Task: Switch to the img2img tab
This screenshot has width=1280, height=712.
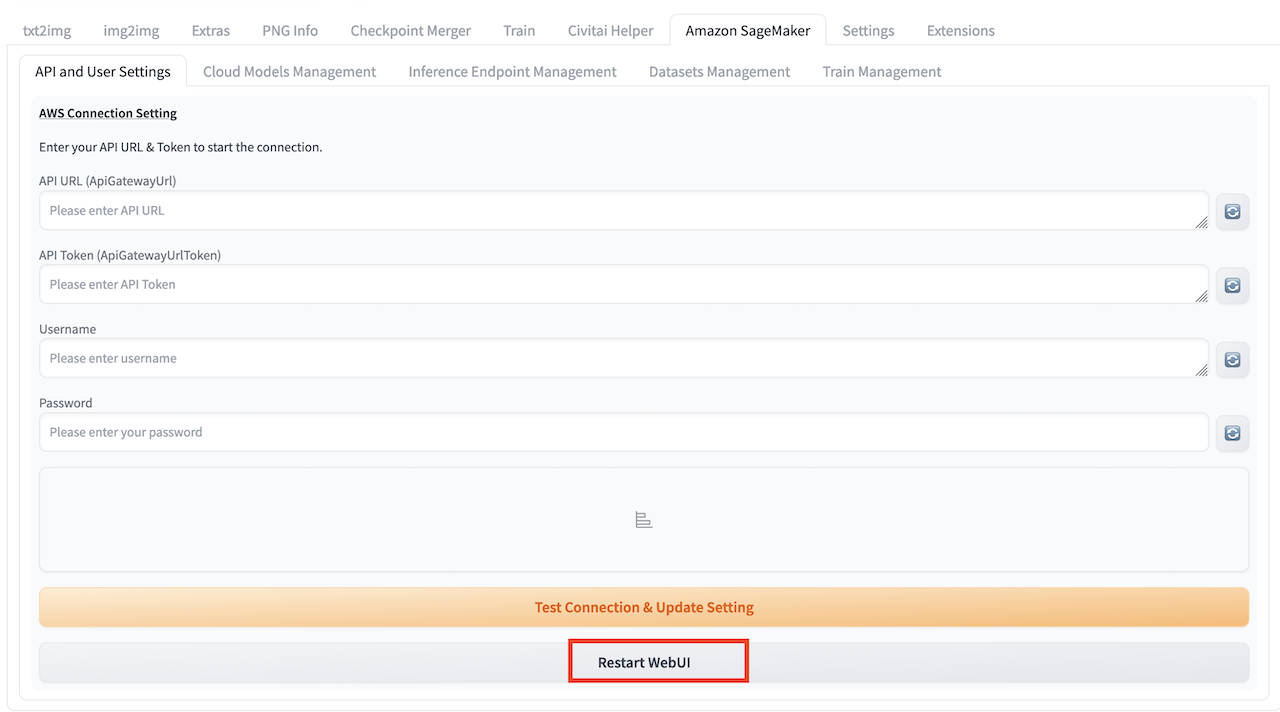Action: [131, 31]
